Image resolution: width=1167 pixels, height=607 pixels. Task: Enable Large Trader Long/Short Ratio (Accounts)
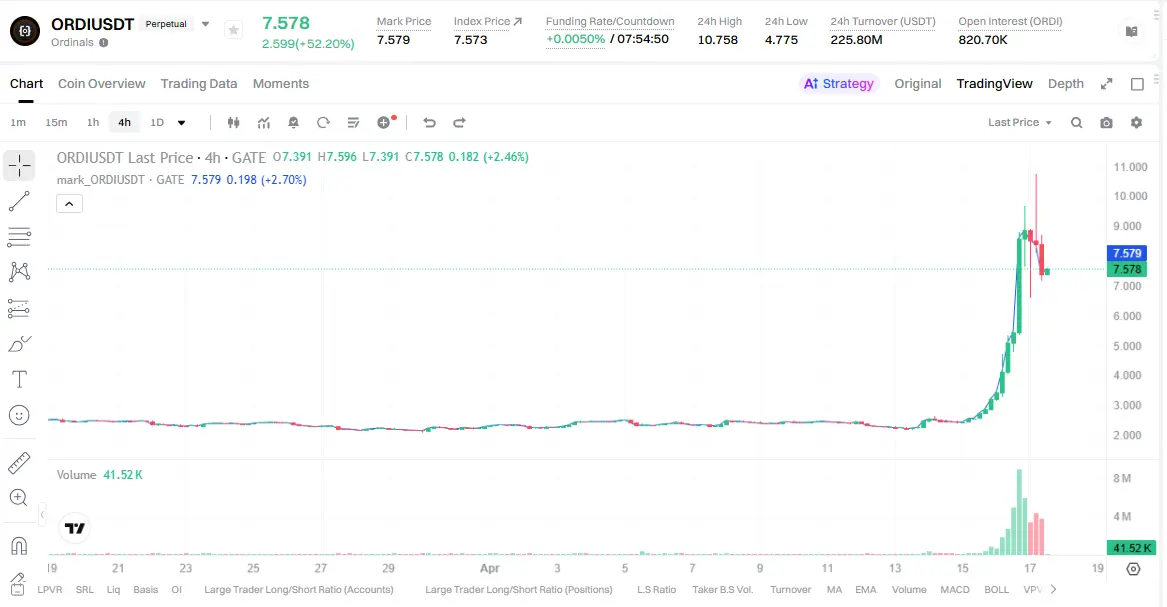tap(298, 589)
